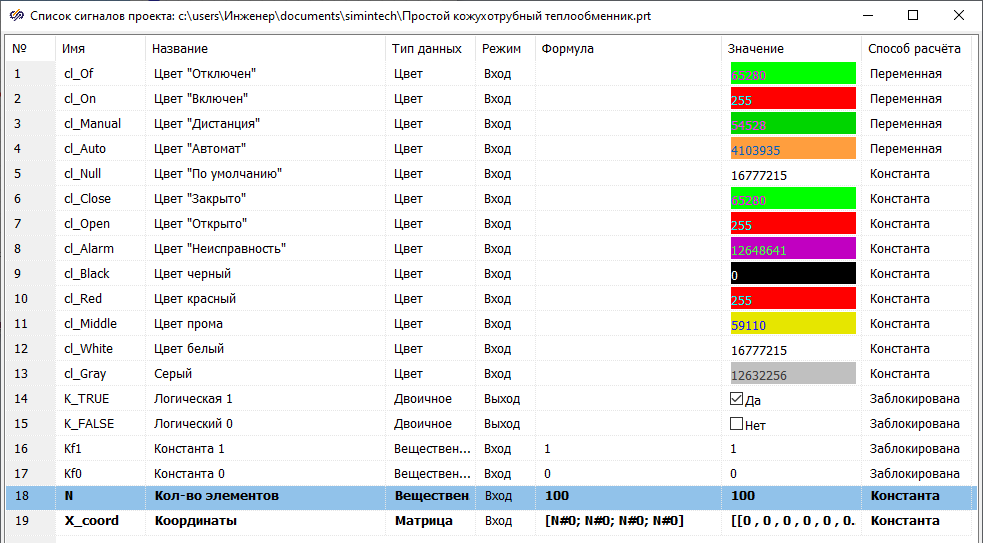Image resolution: width=983 pixels, height=543 pixels.
Task: Select the black color swatch of cl_Black
Action: (793, 274)
